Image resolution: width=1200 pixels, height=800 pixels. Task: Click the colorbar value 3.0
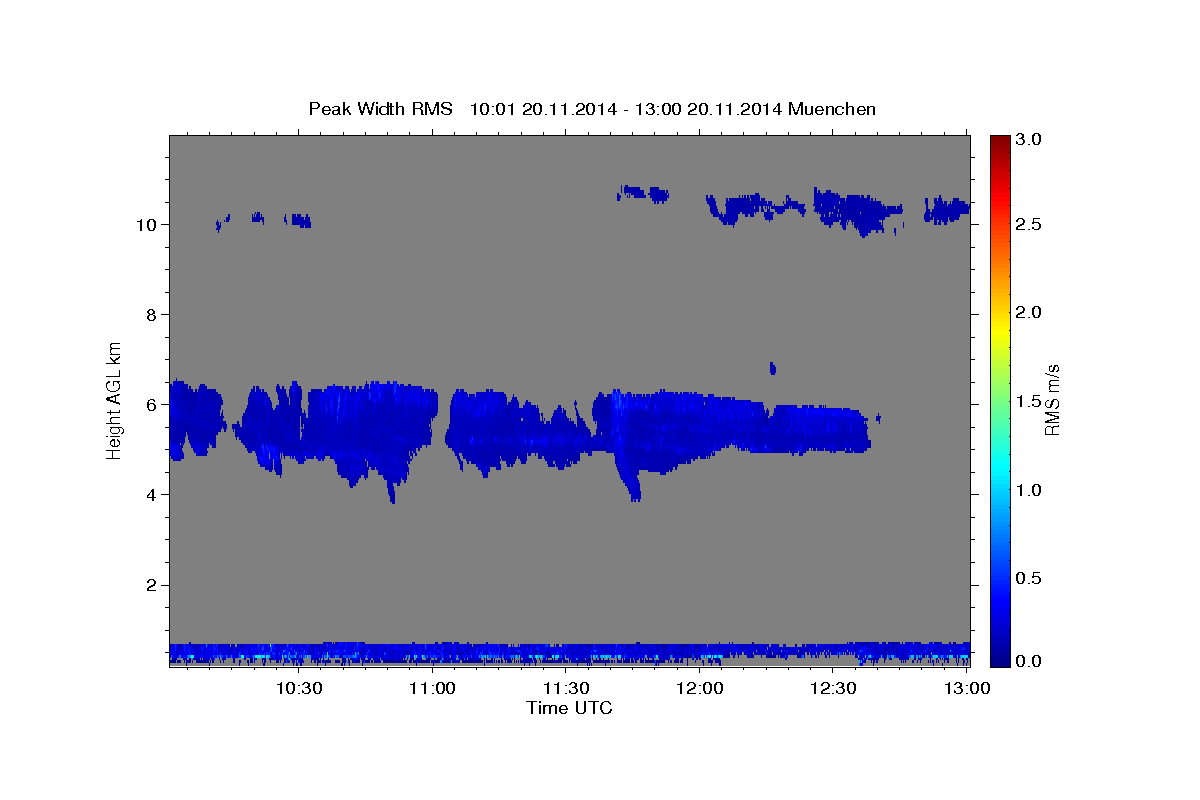[1030, 140]
